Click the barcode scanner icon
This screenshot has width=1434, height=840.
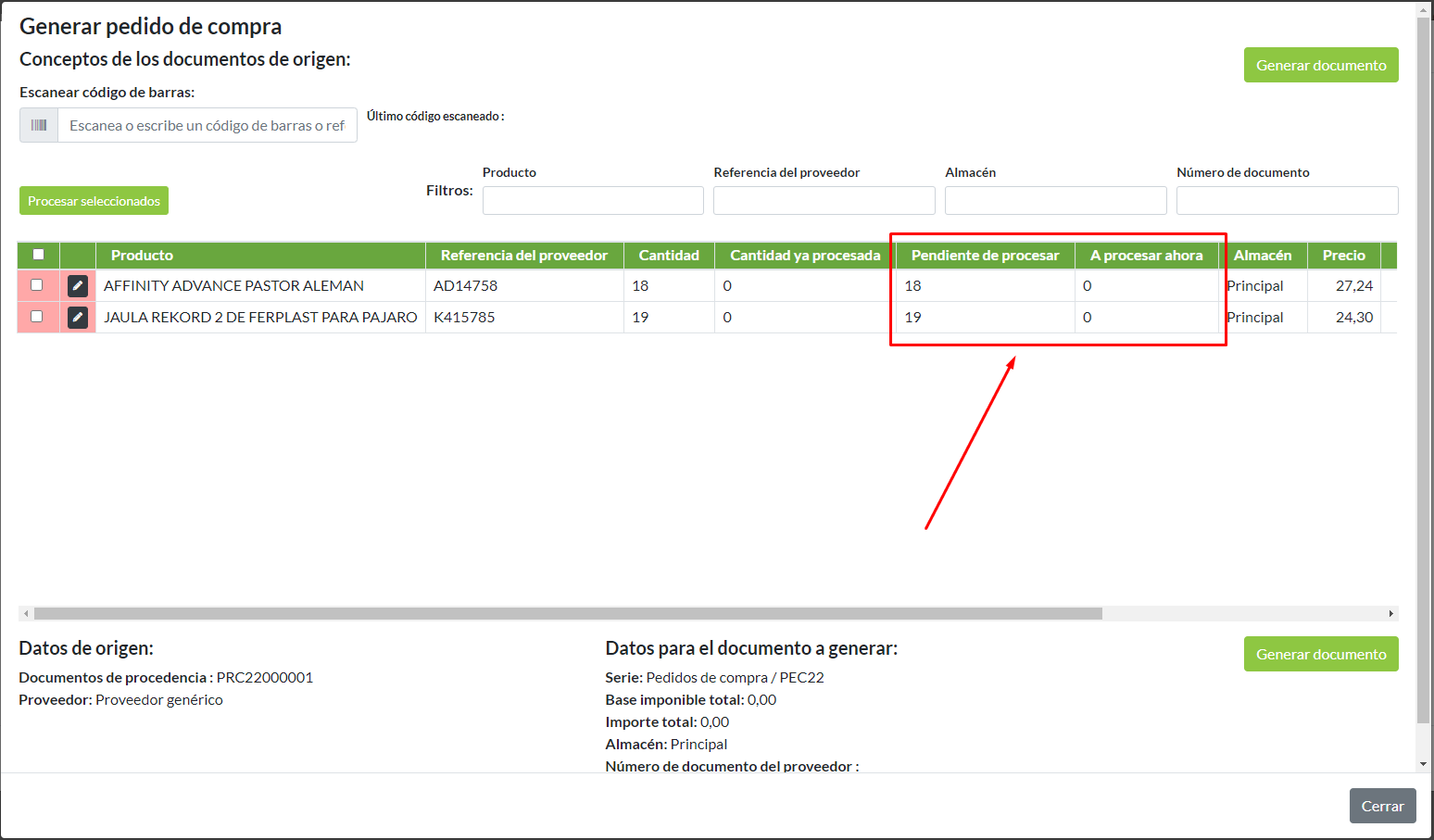[39, 125]
